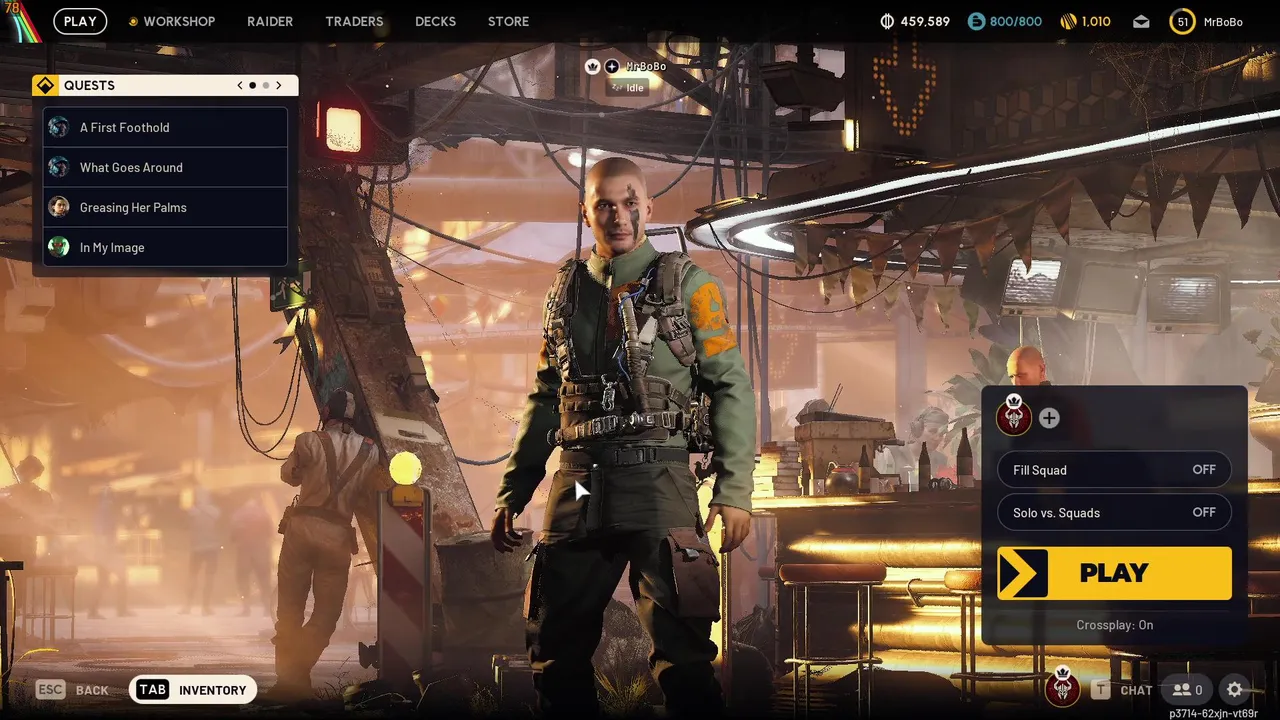Open CHAT with the T key button

(x=1122, y=690)
